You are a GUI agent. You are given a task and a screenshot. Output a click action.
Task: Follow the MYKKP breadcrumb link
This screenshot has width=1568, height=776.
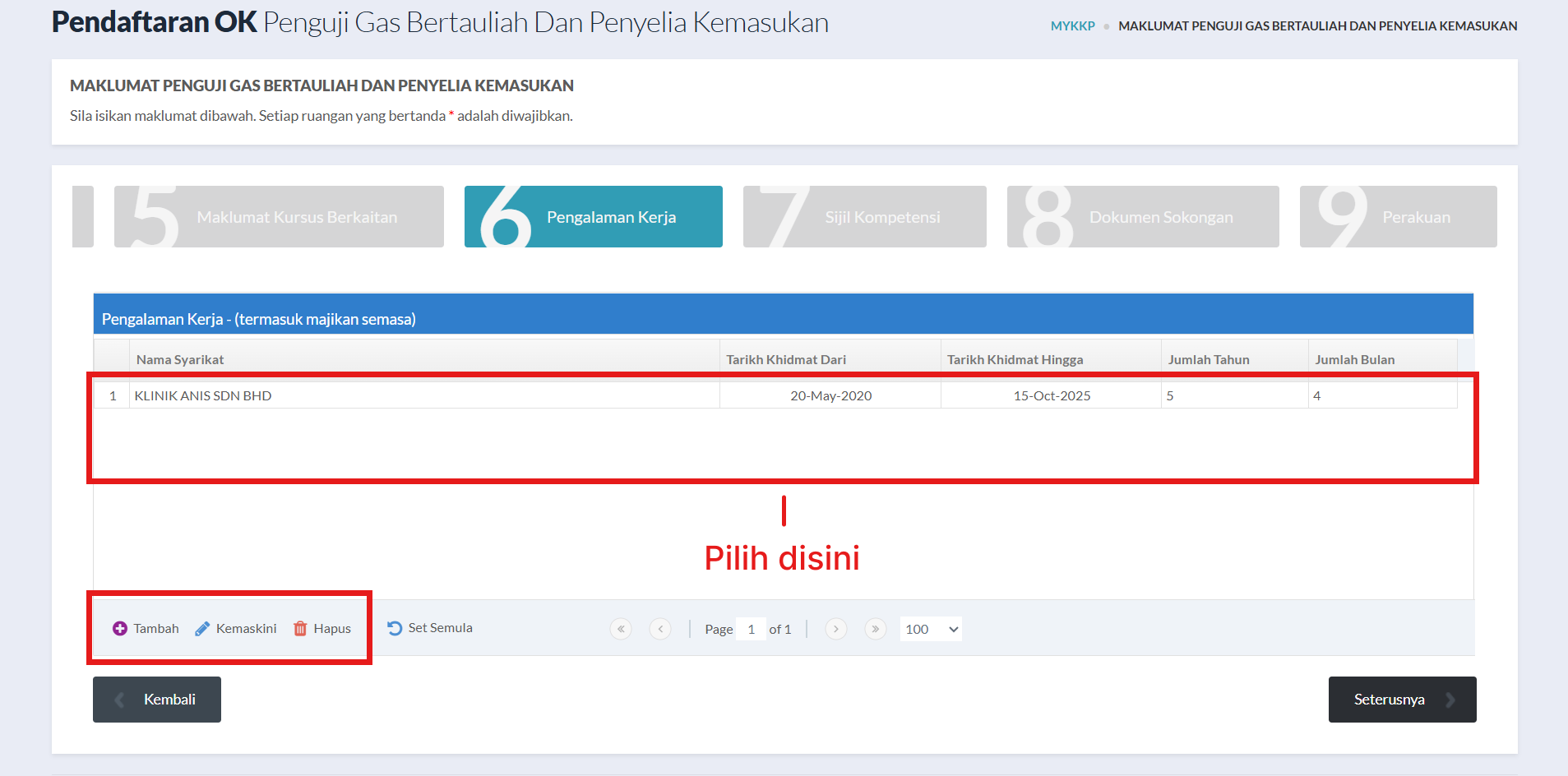tap(1072, 26)
